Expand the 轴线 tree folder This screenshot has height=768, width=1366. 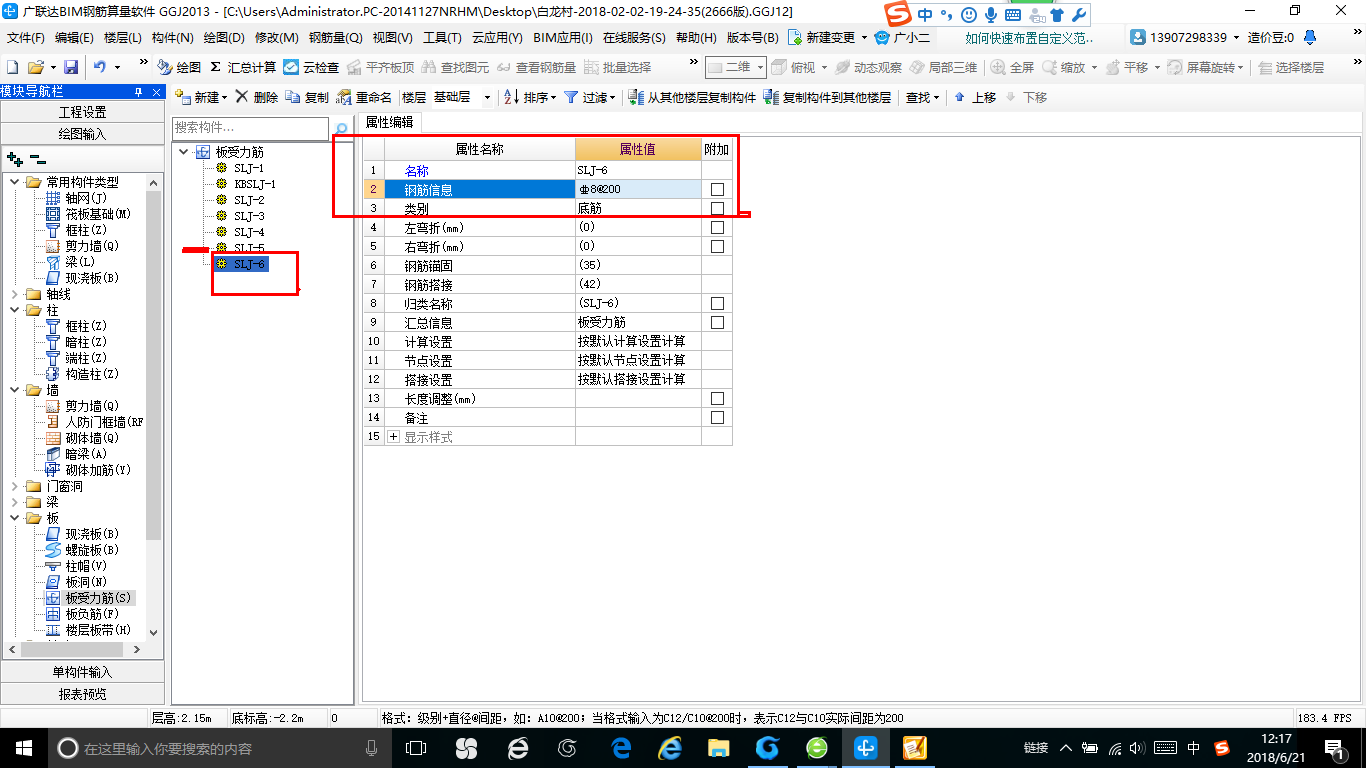[x=14, y=294]
